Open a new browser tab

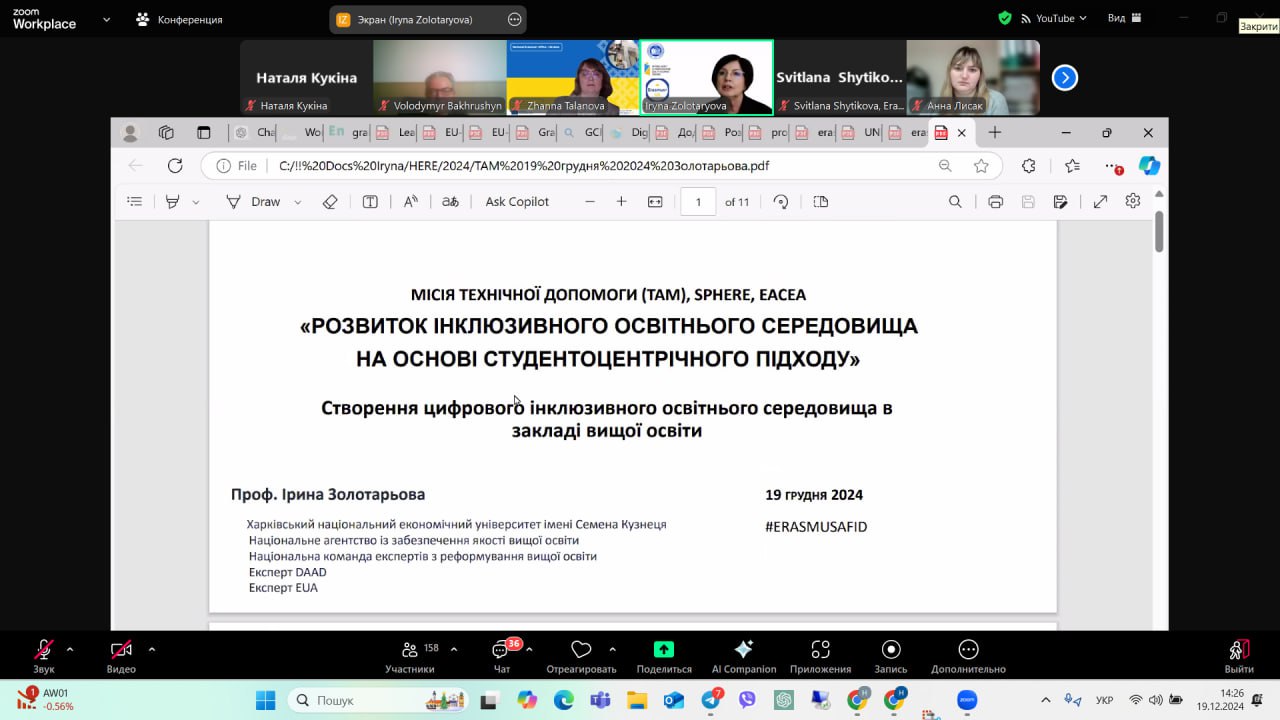pyautogui.click(x=995, y=132)
